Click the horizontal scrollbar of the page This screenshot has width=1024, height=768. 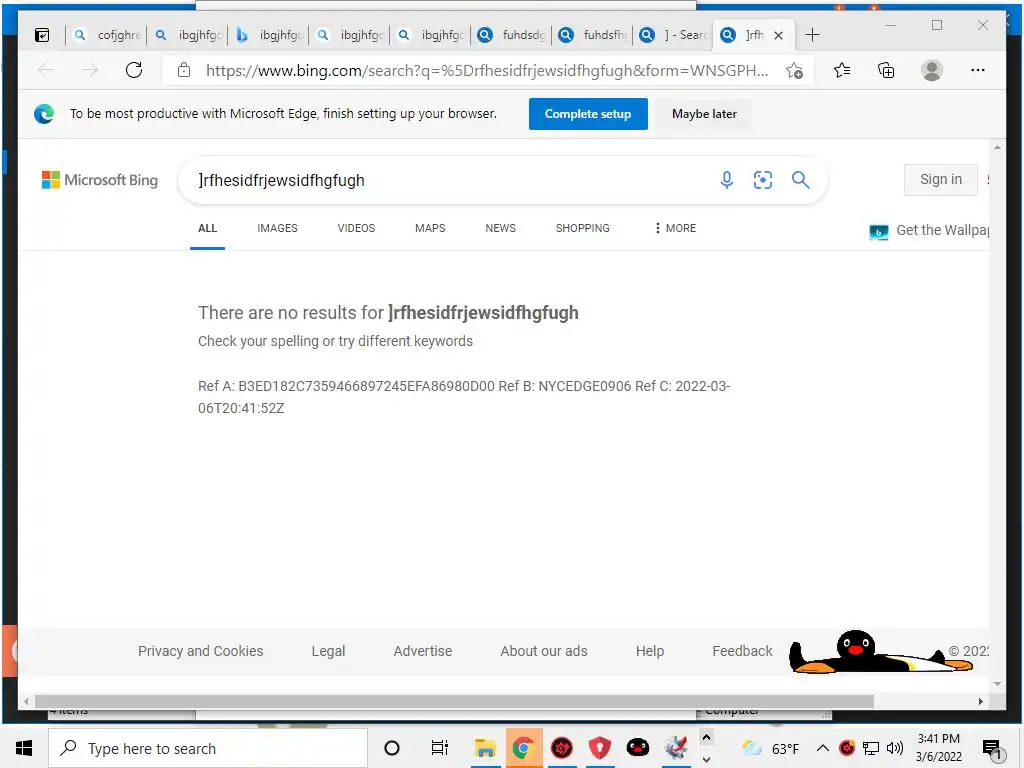coord(454,701)
